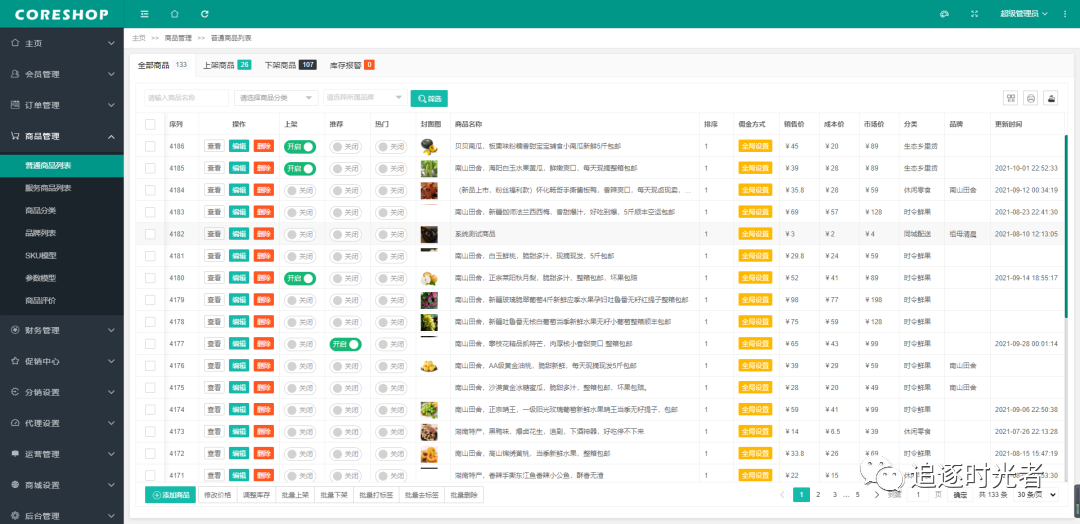Screen dimensions: 1080x524
Task: Open the column filter icon above table
Action: (1011, 98)
